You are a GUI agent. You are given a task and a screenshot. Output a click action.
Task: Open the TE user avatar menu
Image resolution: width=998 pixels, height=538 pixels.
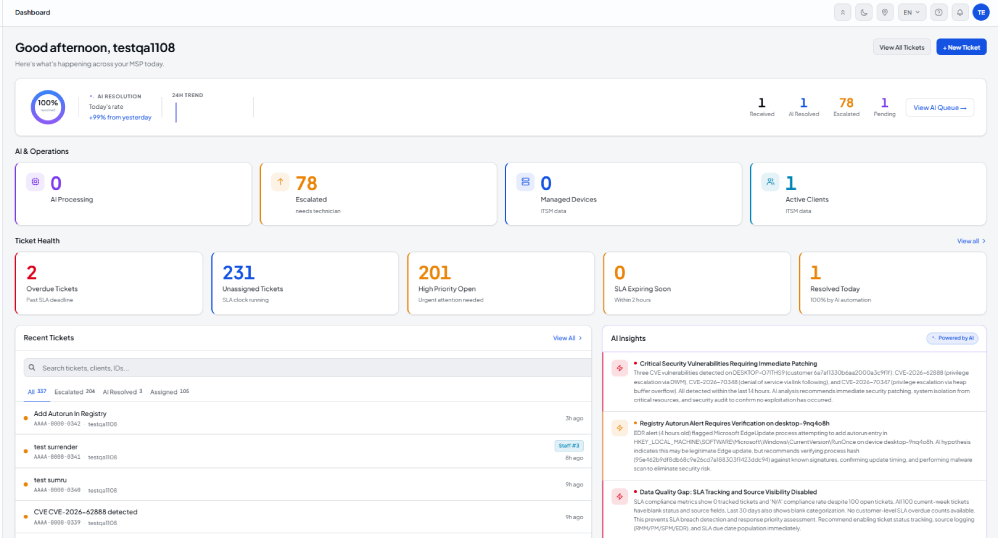(x=981, y=12)
